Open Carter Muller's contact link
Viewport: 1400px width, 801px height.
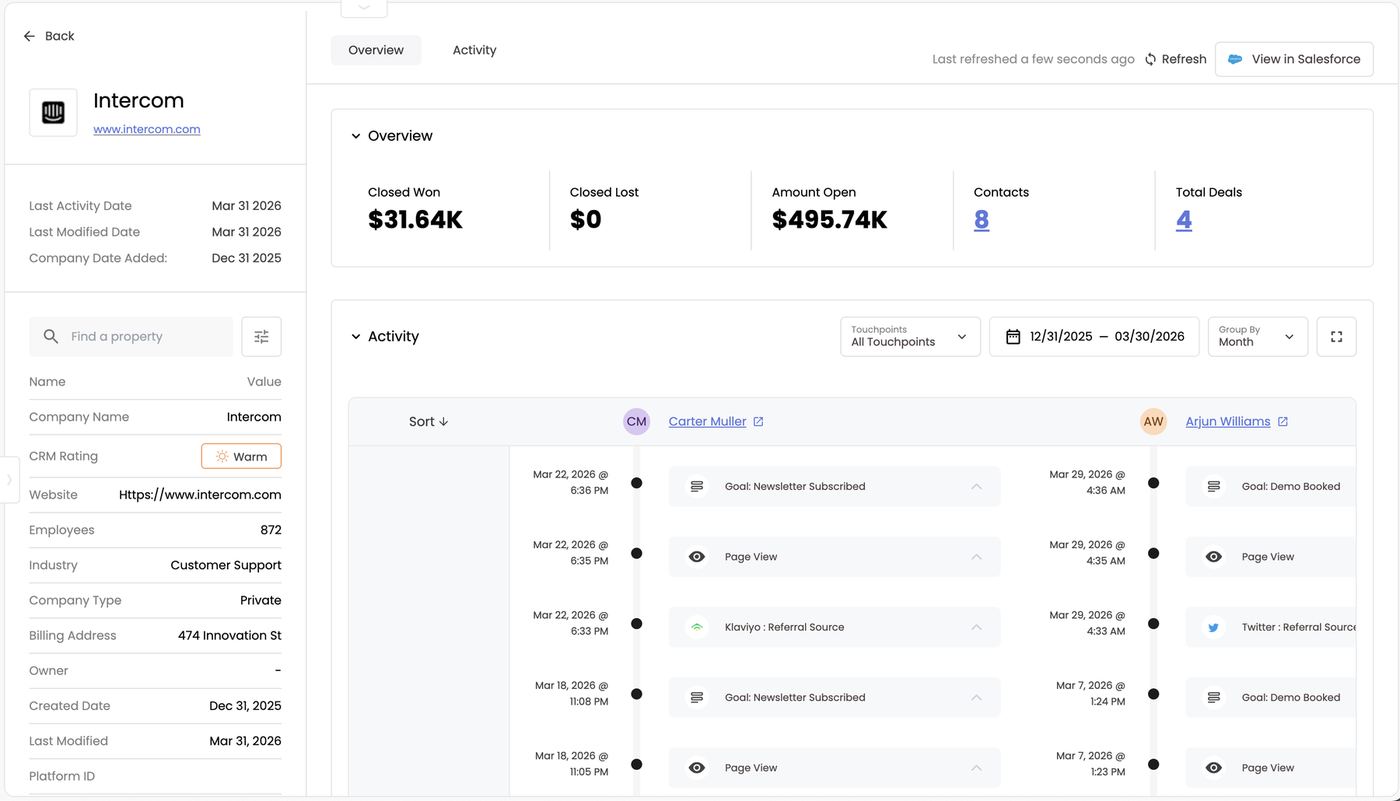click(707, 422)
